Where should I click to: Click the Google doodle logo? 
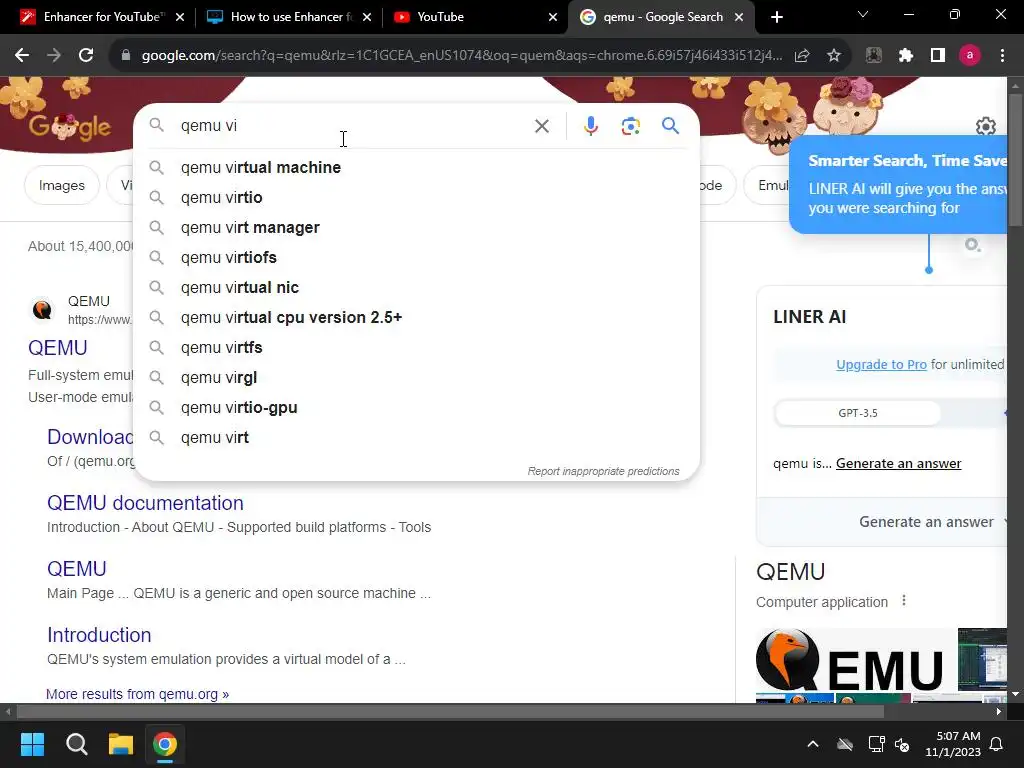[70, 126]
